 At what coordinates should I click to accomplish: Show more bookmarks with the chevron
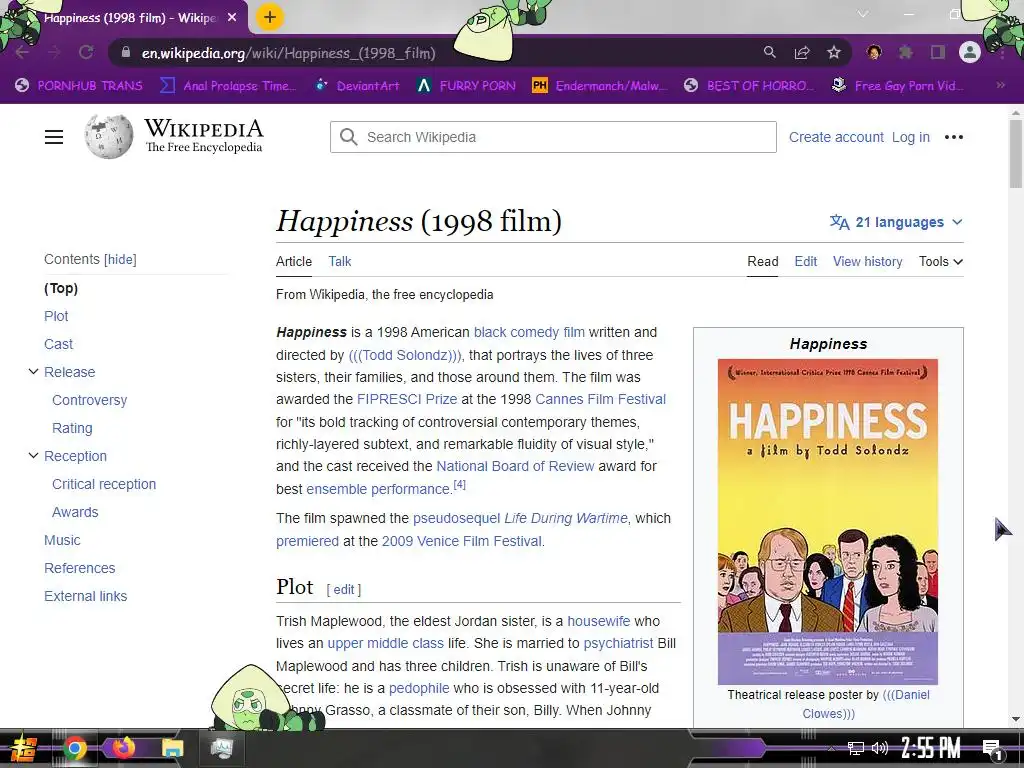tap(1000, 85)
